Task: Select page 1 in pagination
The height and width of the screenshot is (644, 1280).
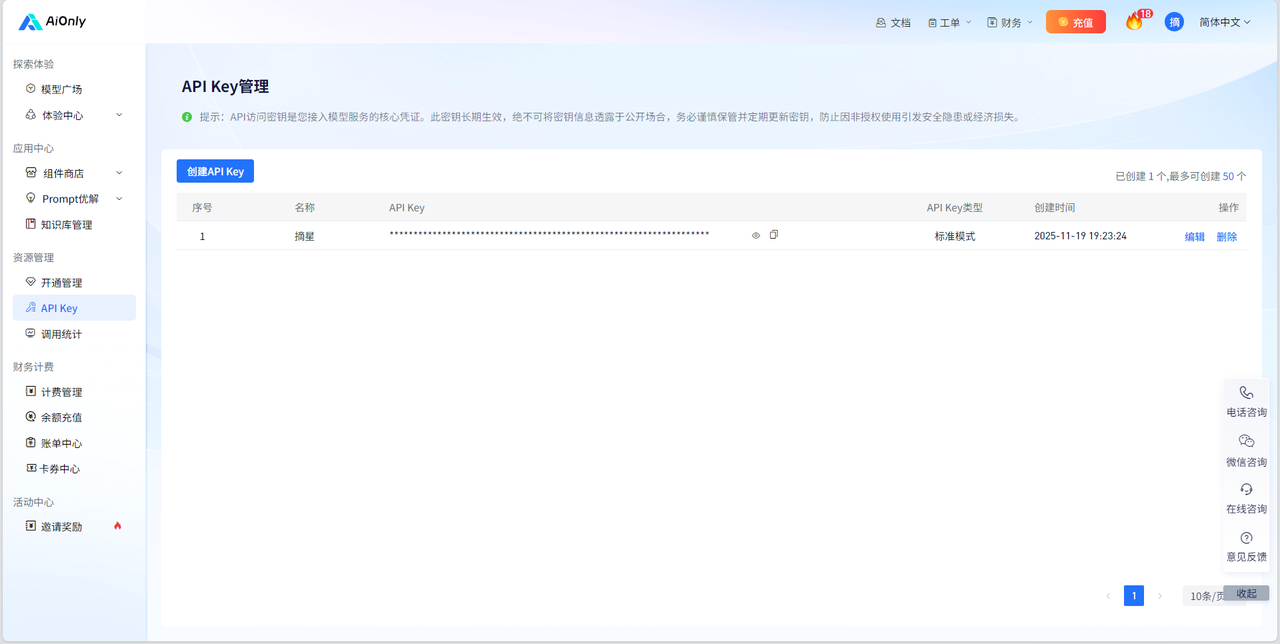Action: point(1134,596)
